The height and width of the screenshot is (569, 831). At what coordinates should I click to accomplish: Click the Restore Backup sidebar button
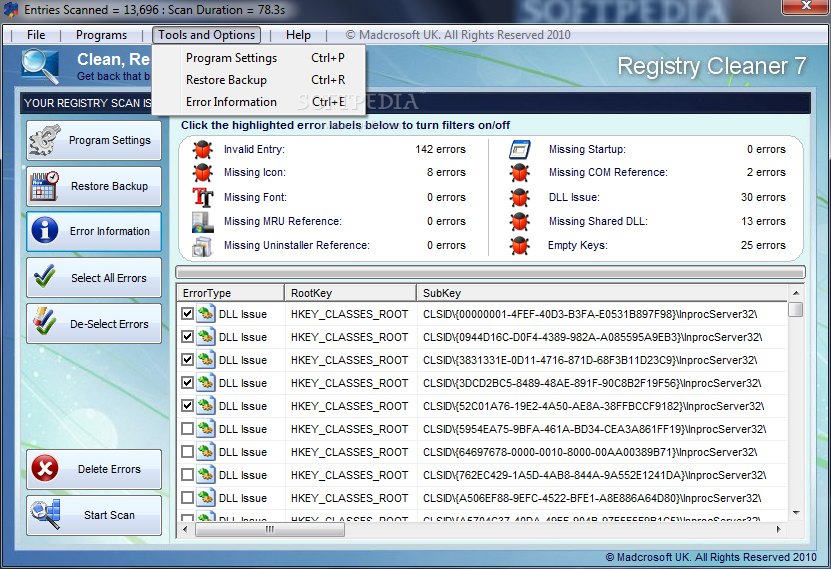pos(94,186)
